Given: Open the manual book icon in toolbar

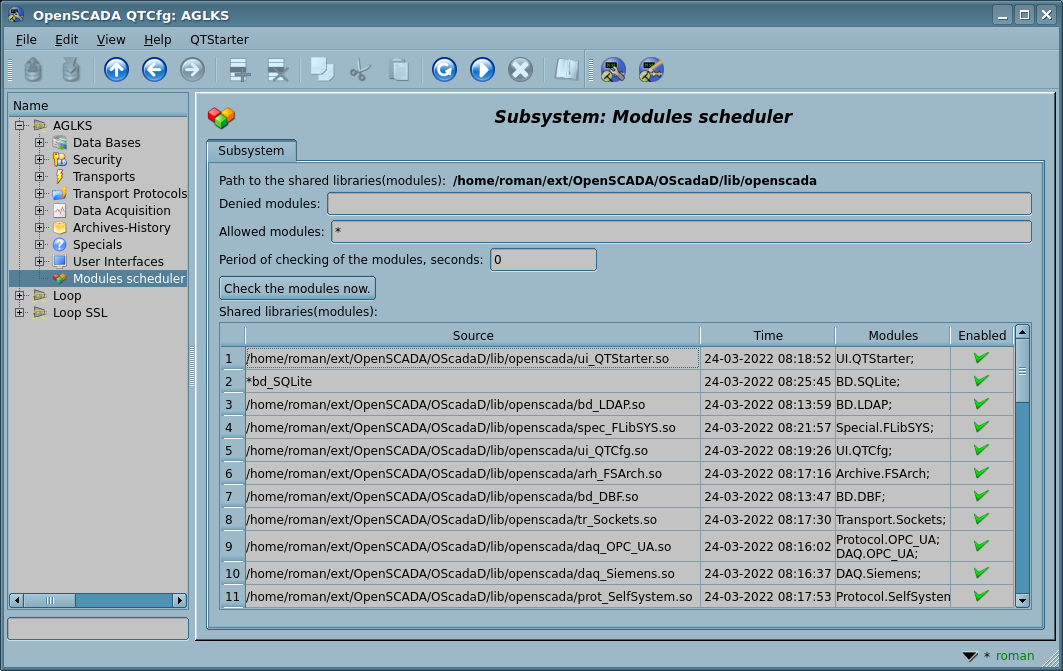Looking at the screenshot, I should coord(567,69).
